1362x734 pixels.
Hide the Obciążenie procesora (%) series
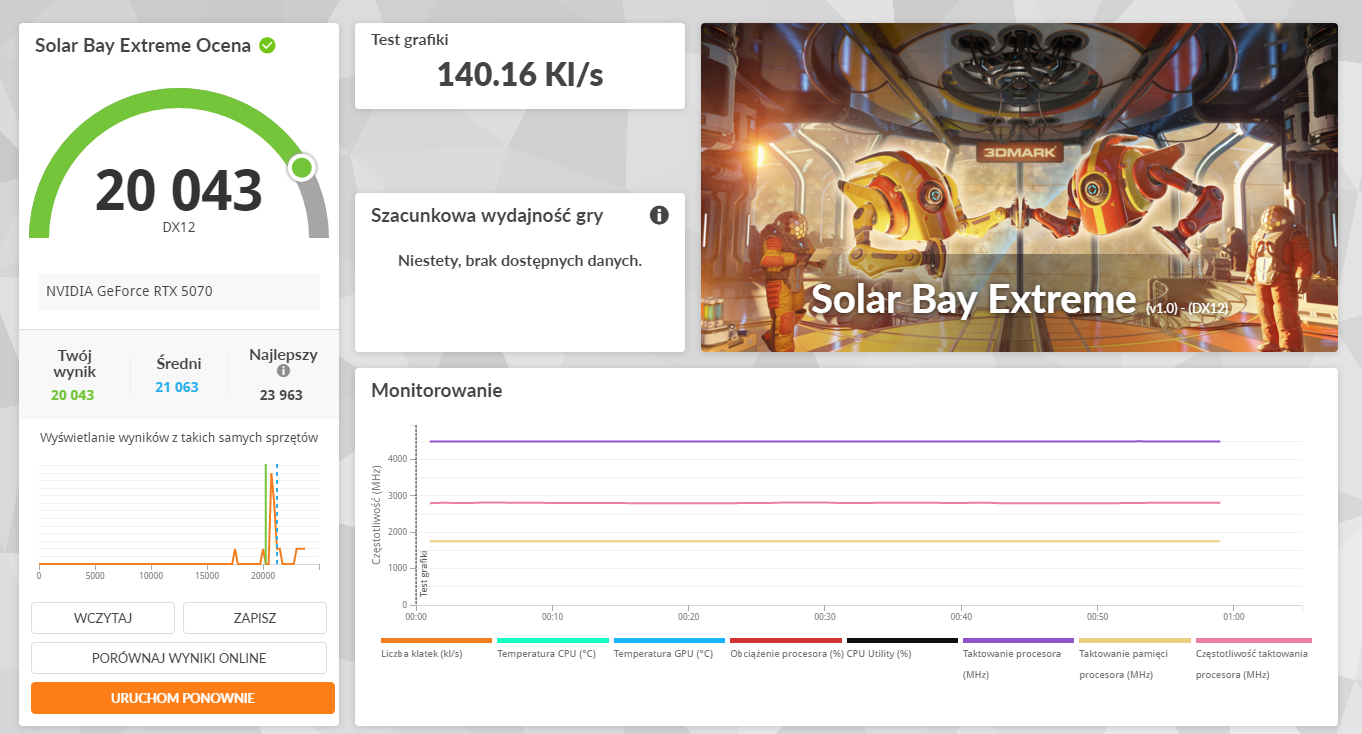[786, 653]
